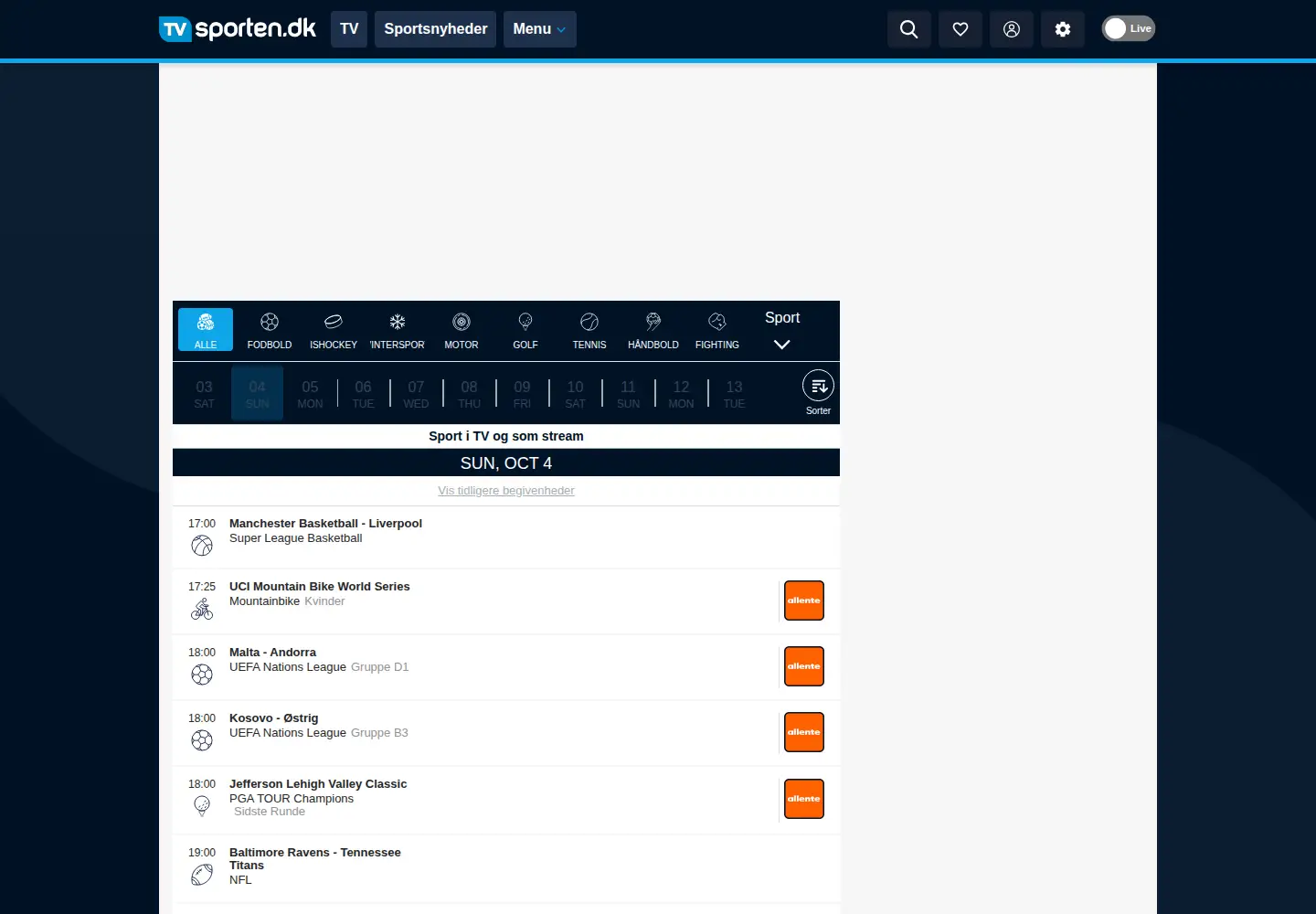Expand the Sport category dropdown
The width and height of the screenshot is (1316, 914).
coord(782,330)
